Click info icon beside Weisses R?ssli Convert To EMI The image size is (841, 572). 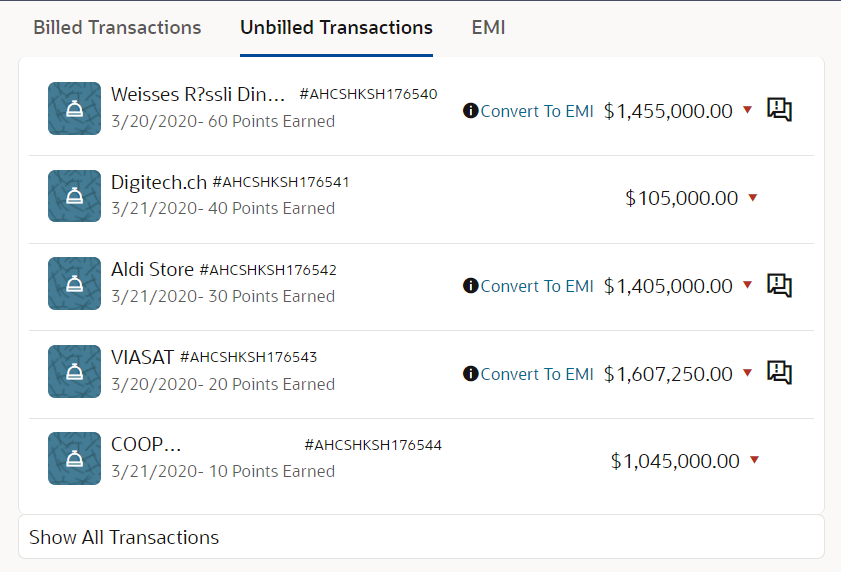pyautogui.click(x=471, y=111)
